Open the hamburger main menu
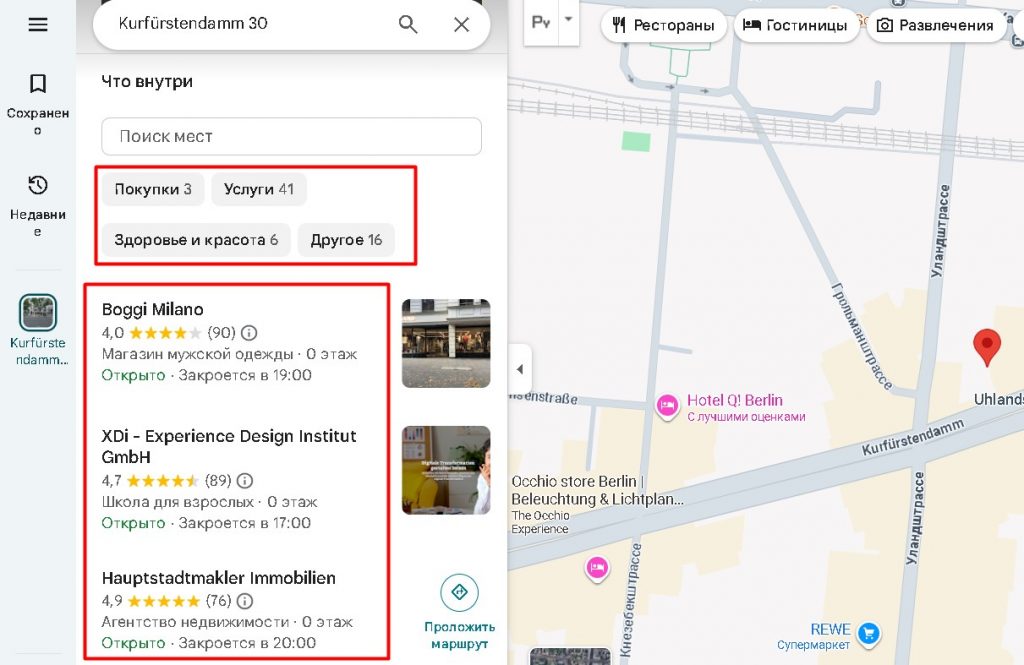Viewport: 1024px width, 665px height. click(x=38, y=25)
